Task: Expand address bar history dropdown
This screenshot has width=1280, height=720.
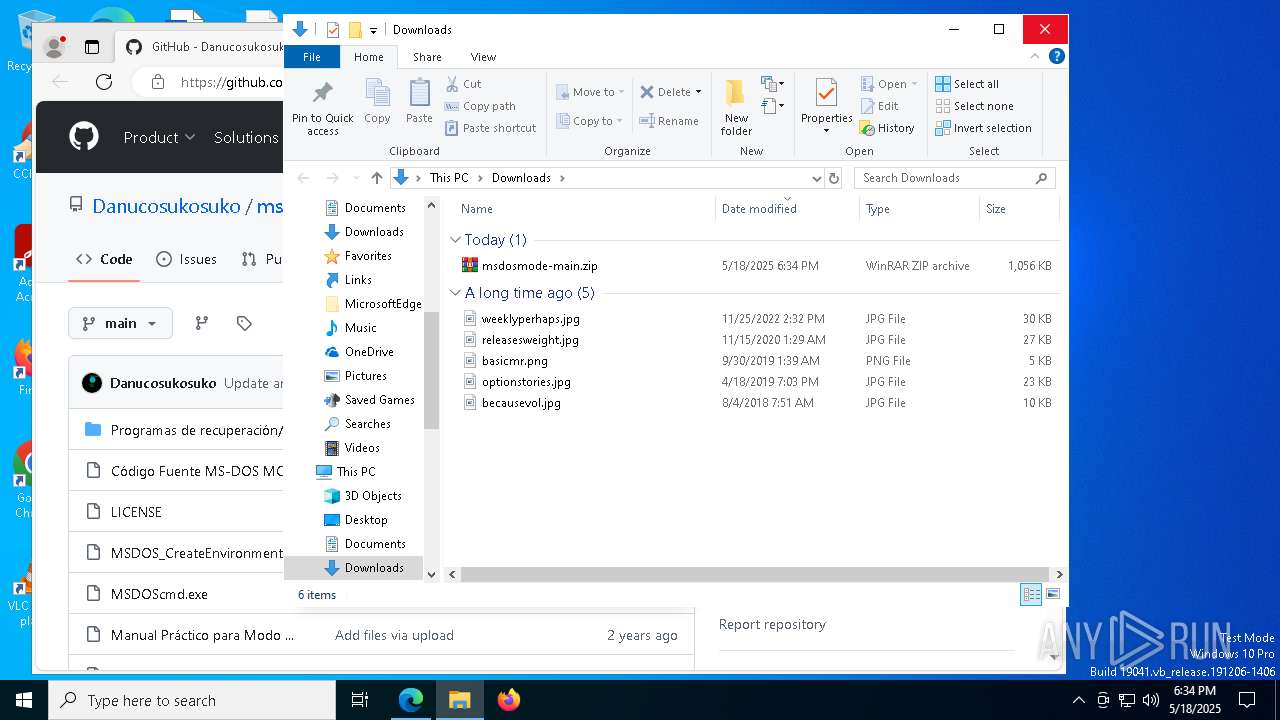Action: point(816,178)
